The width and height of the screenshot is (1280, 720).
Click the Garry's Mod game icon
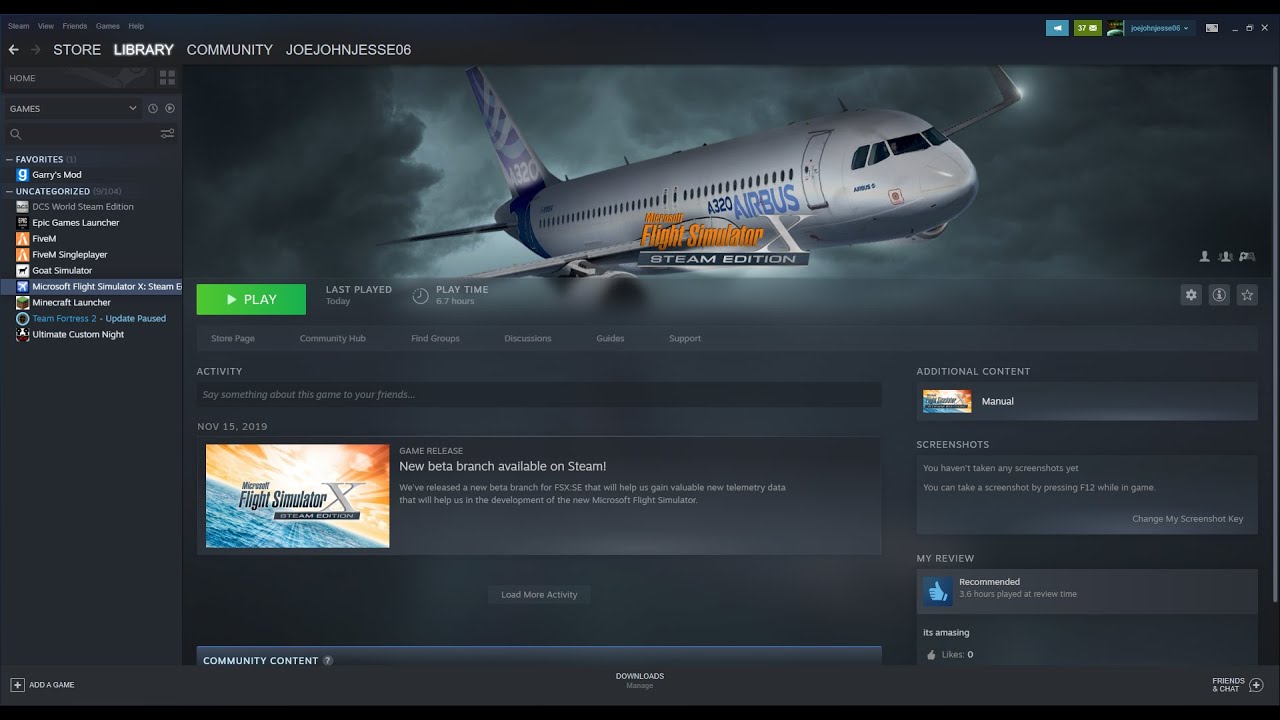[x=23, y=175]
